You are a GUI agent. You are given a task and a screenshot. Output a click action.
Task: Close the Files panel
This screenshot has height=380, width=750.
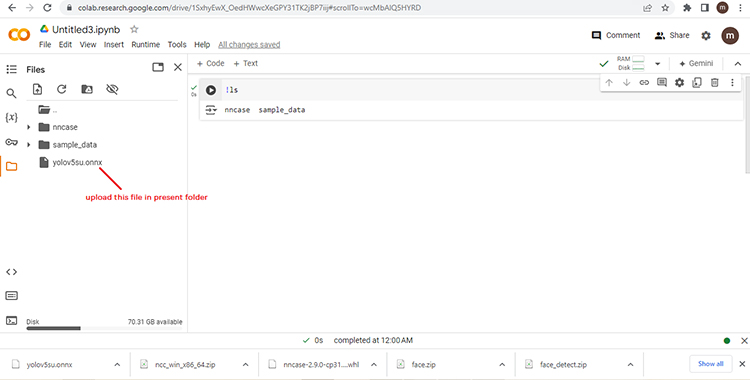click(178, 67)
